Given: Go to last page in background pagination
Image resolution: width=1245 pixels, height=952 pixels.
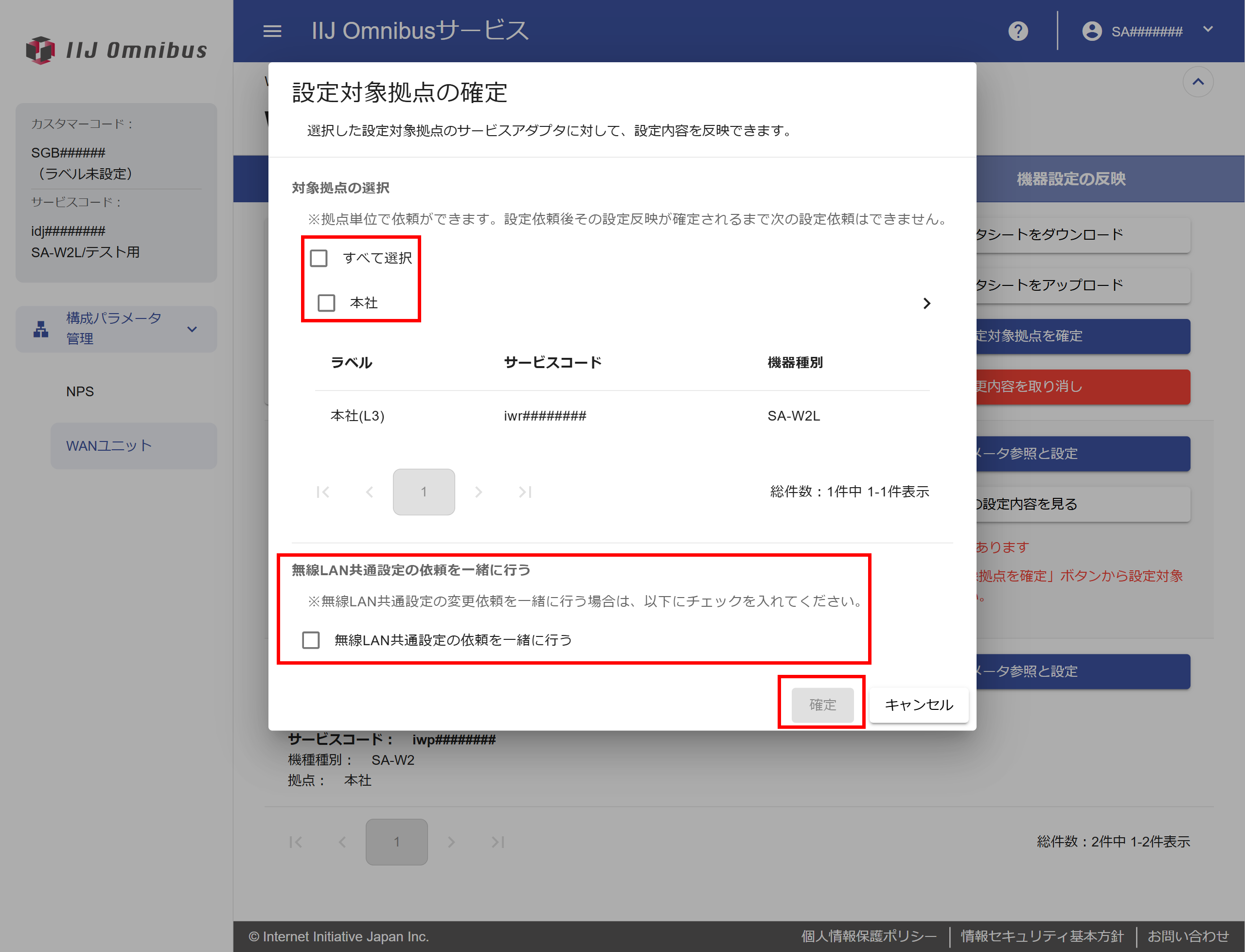Looking at the screenshot, I should [x=498, y=842].
